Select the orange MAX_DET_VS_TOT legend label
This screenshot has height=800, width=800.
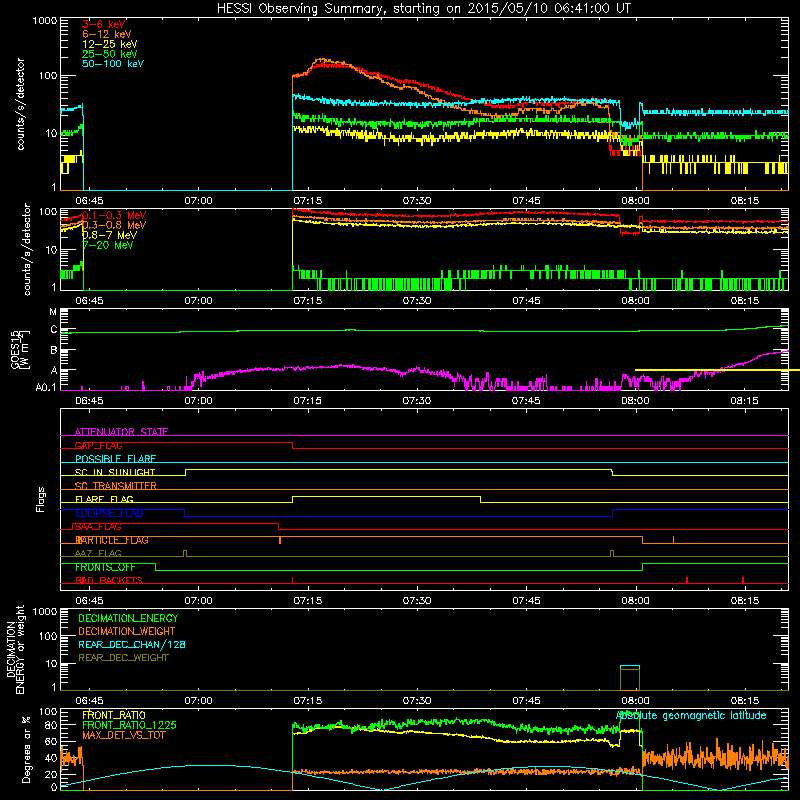[x=124, y=735]
